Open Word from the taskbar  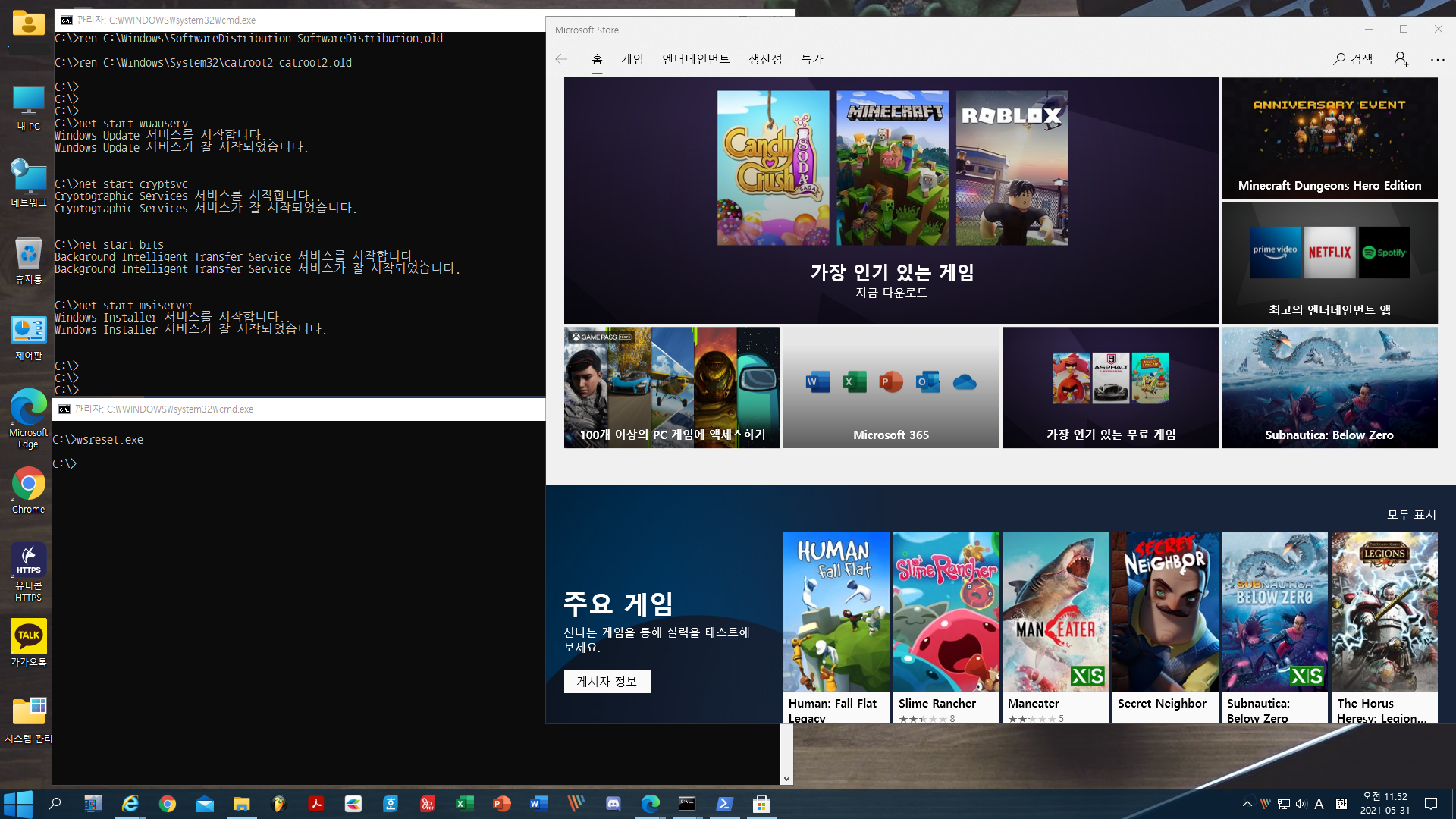(x=539, y=804)
